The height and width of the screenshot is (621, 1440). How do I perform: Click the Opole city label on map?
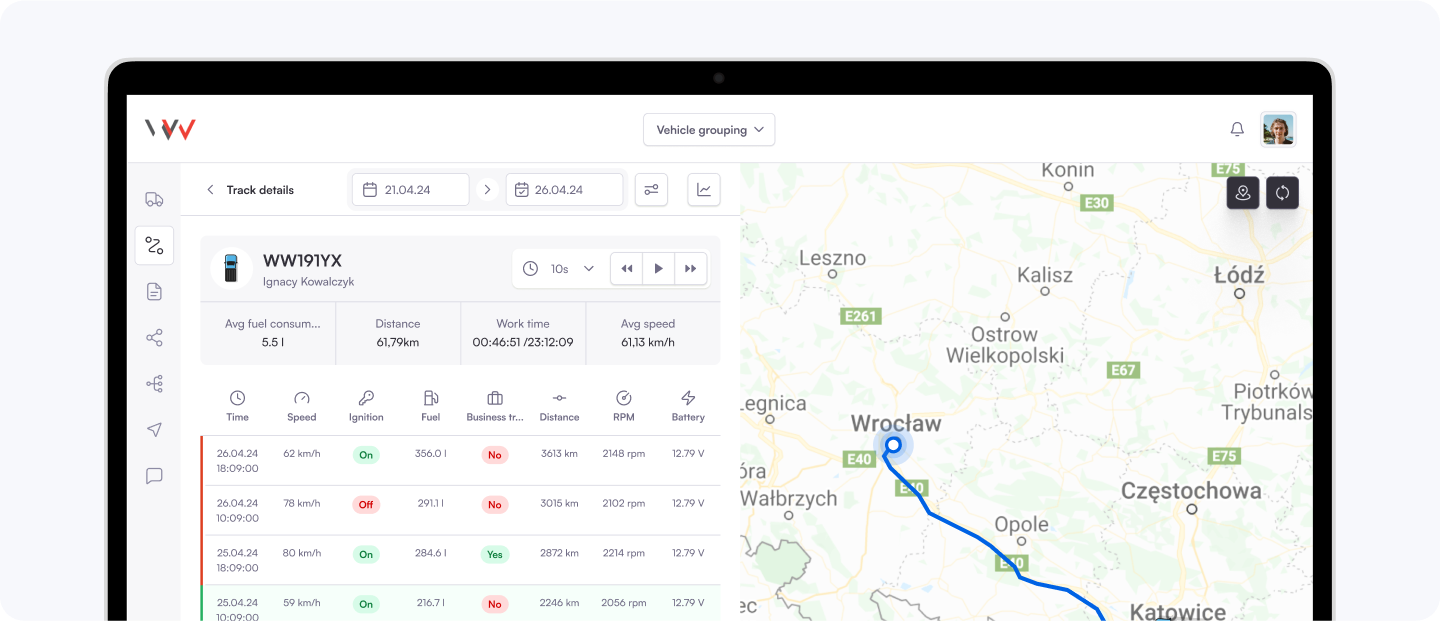coord(1021,524)
